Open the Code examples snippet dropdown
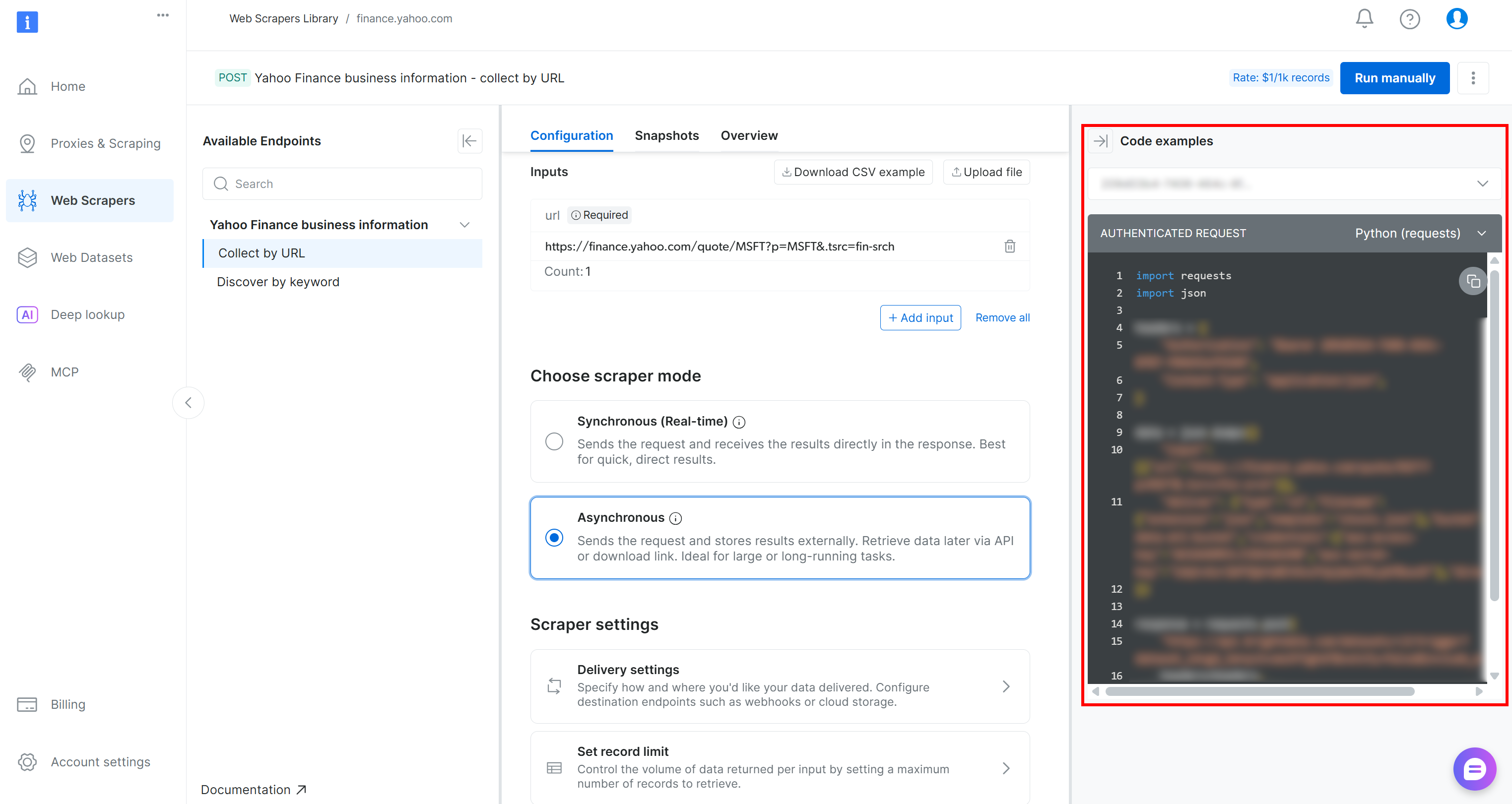Image resolution: width=1512 pixels, height=804 pixels. (1294, 183)
